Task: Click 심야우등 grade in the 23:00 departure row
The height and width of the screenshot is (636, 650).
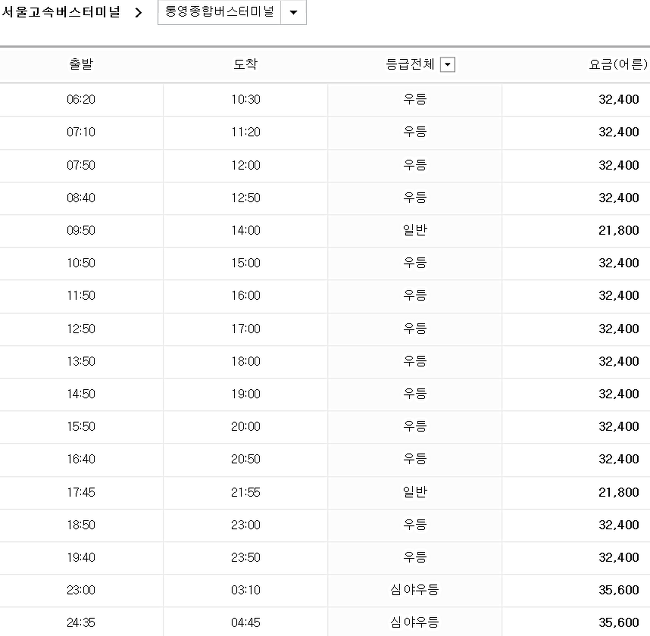Action: coord(415,590)
